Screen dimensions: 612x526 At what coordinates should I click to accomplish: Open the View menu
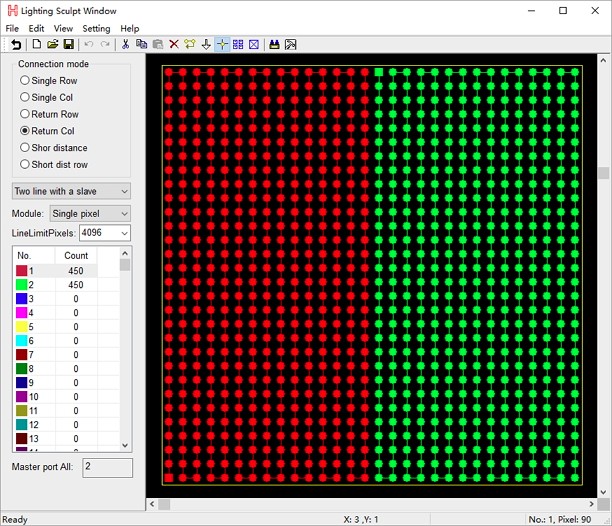(x=63, y=28)
